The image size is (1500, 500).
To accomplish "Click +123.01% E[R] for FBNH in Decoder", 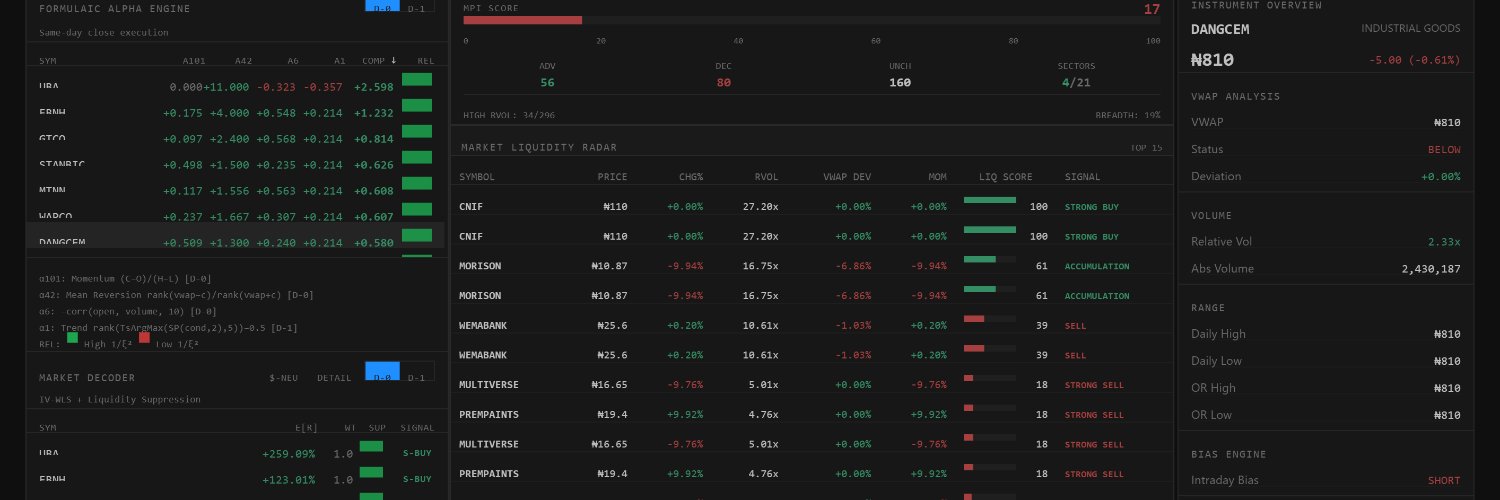I will pos(289,479).
